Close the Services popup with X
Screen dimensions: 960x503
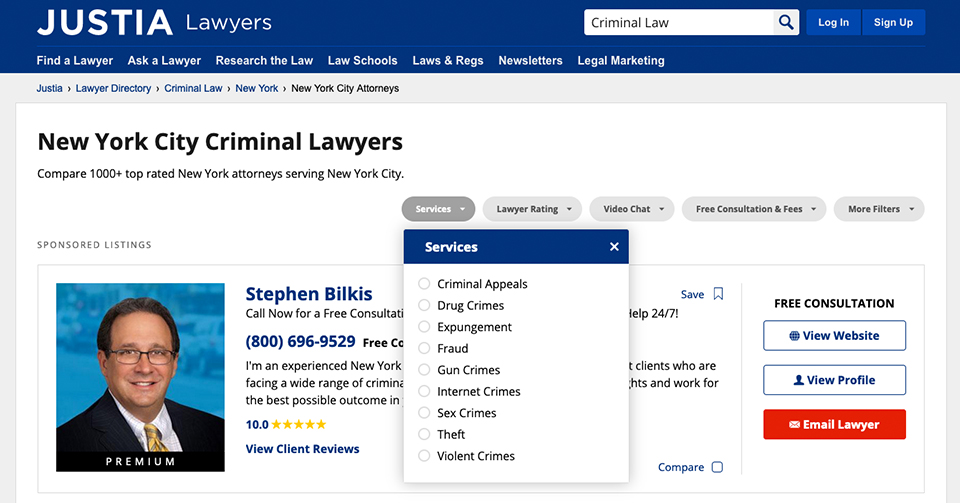click(614, 247)
